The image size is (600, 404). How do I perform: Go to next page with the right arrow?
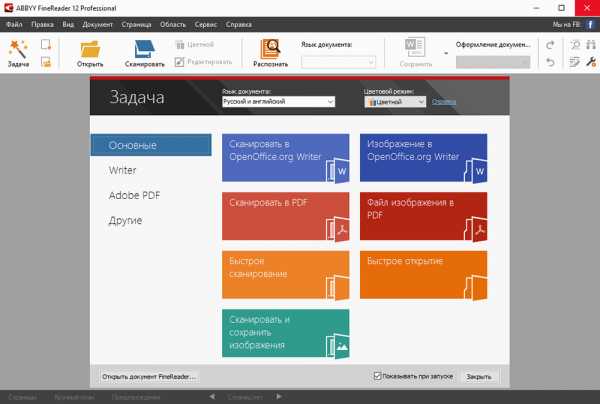279,397
